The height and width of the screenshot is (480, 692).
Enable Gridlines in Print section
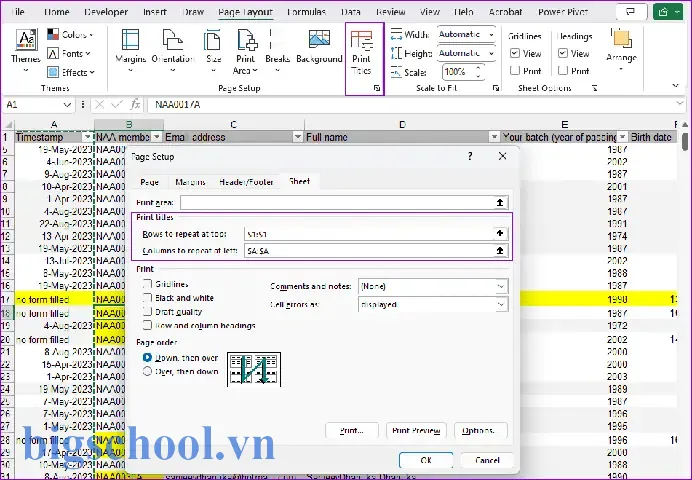click(147, 284)
